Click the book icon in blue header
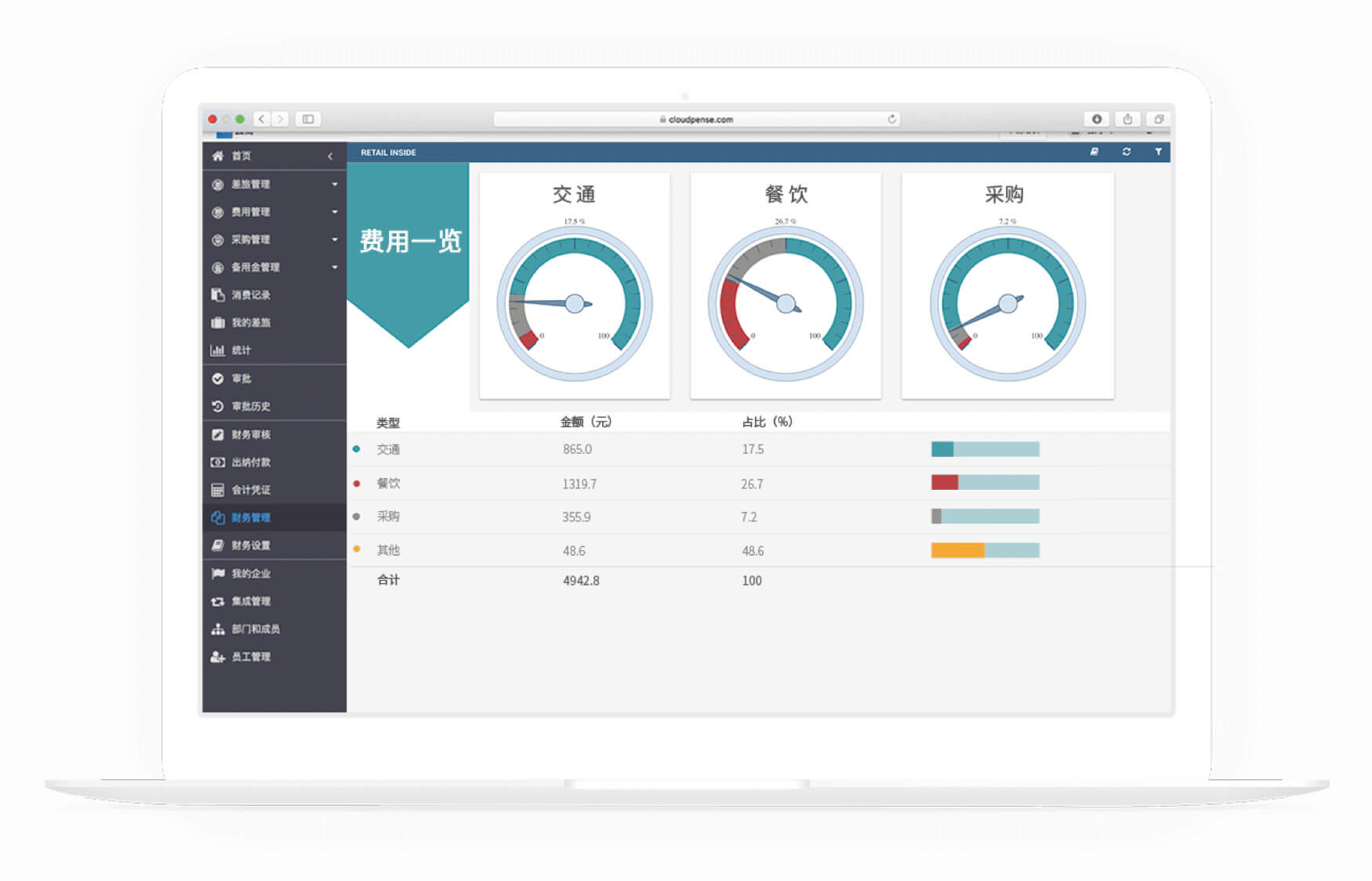 pyautogui.click(x=1094, y=152)
